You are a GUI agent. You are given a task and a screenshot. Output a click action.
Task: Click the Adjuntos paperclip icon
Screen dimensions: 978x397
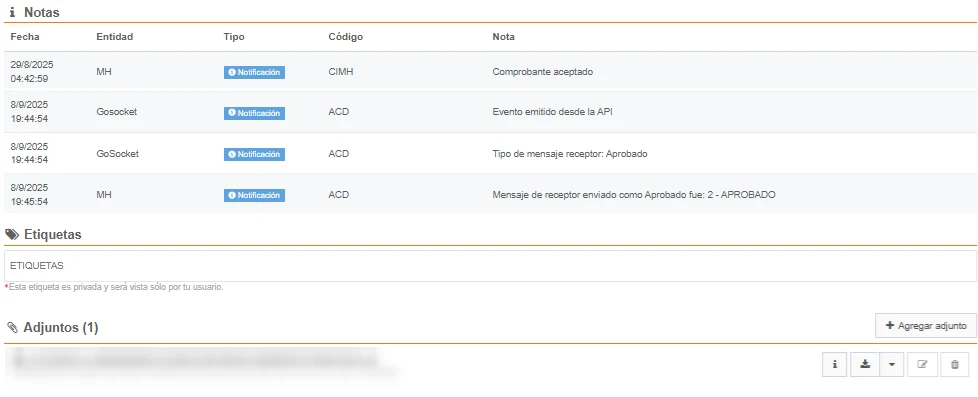coord(12,328)
